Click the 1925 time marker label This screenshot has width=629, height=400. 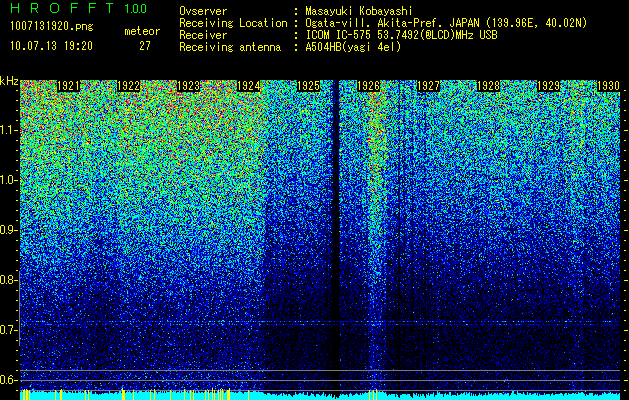tap(308, 86)
